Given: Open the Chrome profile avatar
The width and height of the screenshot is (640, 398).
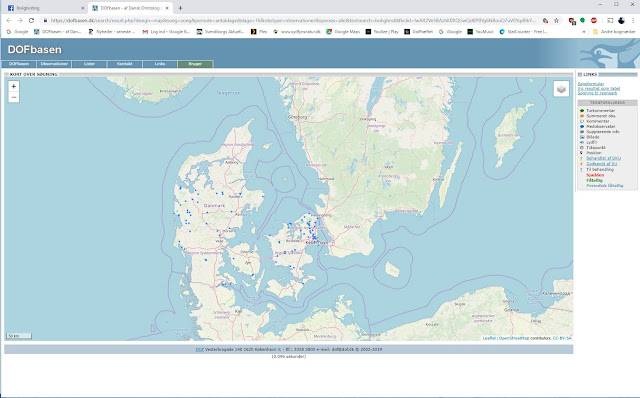Looking at the screenshot, I should click(x=621, y=20).
